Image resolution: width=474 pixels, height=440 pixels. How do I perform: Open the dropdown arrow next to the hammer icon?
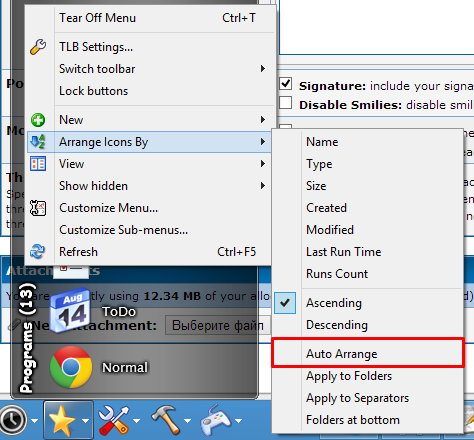[x=187, y=421]
